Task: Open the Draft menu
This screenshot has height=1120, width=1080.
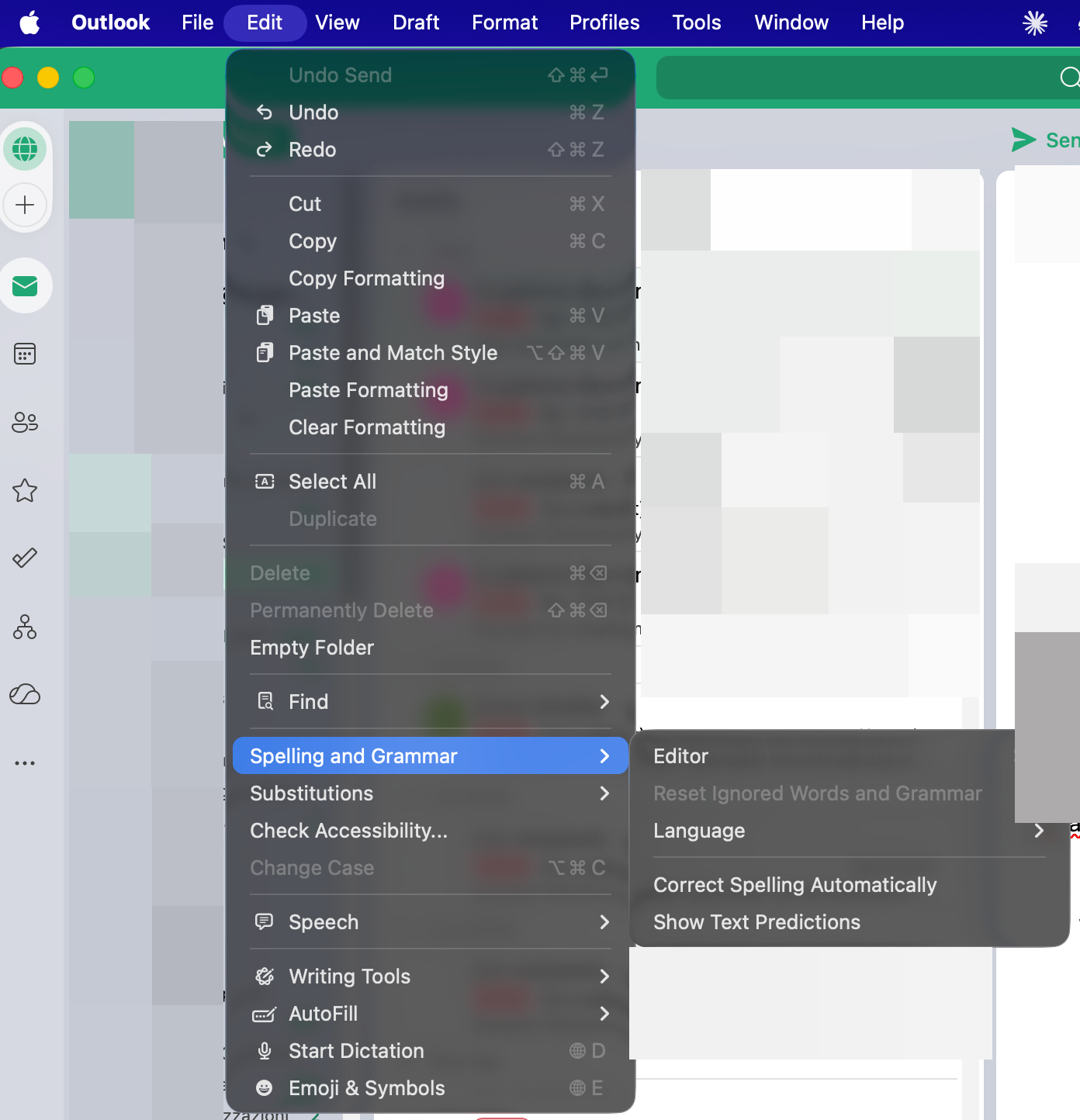Action: 416,22
